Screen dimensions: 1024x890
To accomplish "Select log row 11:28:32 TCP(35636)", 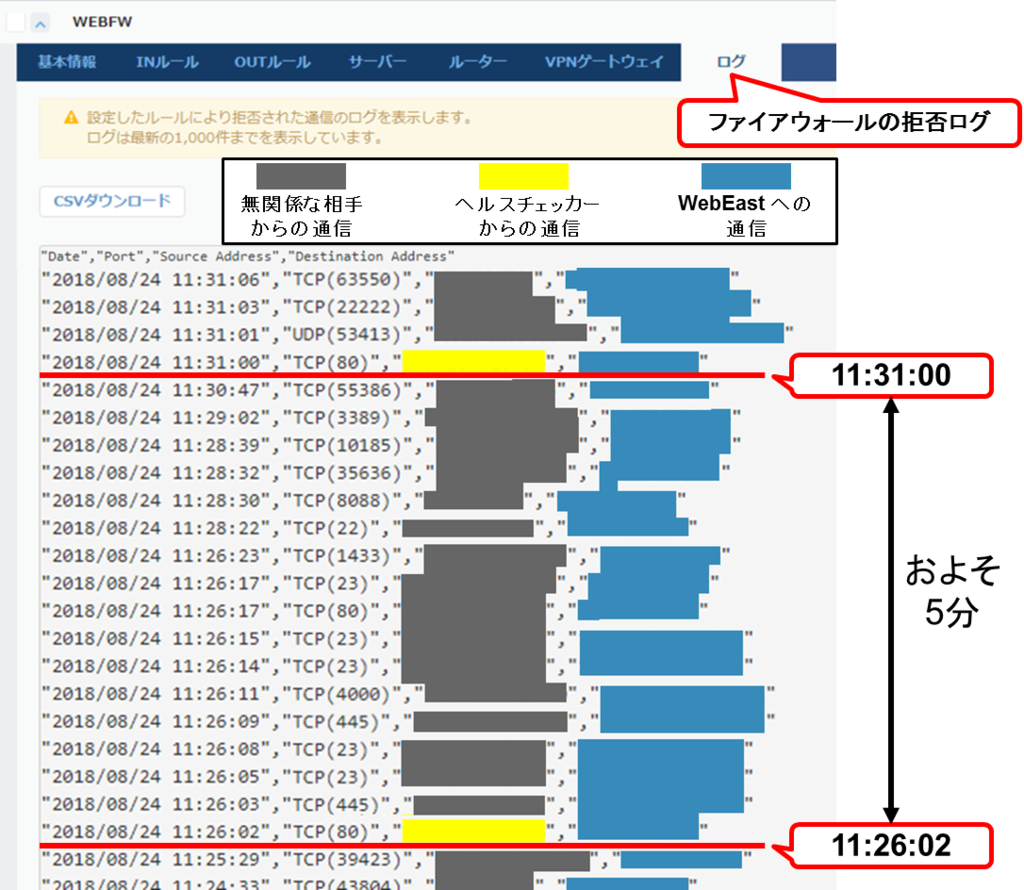I will tap(385, 473).
